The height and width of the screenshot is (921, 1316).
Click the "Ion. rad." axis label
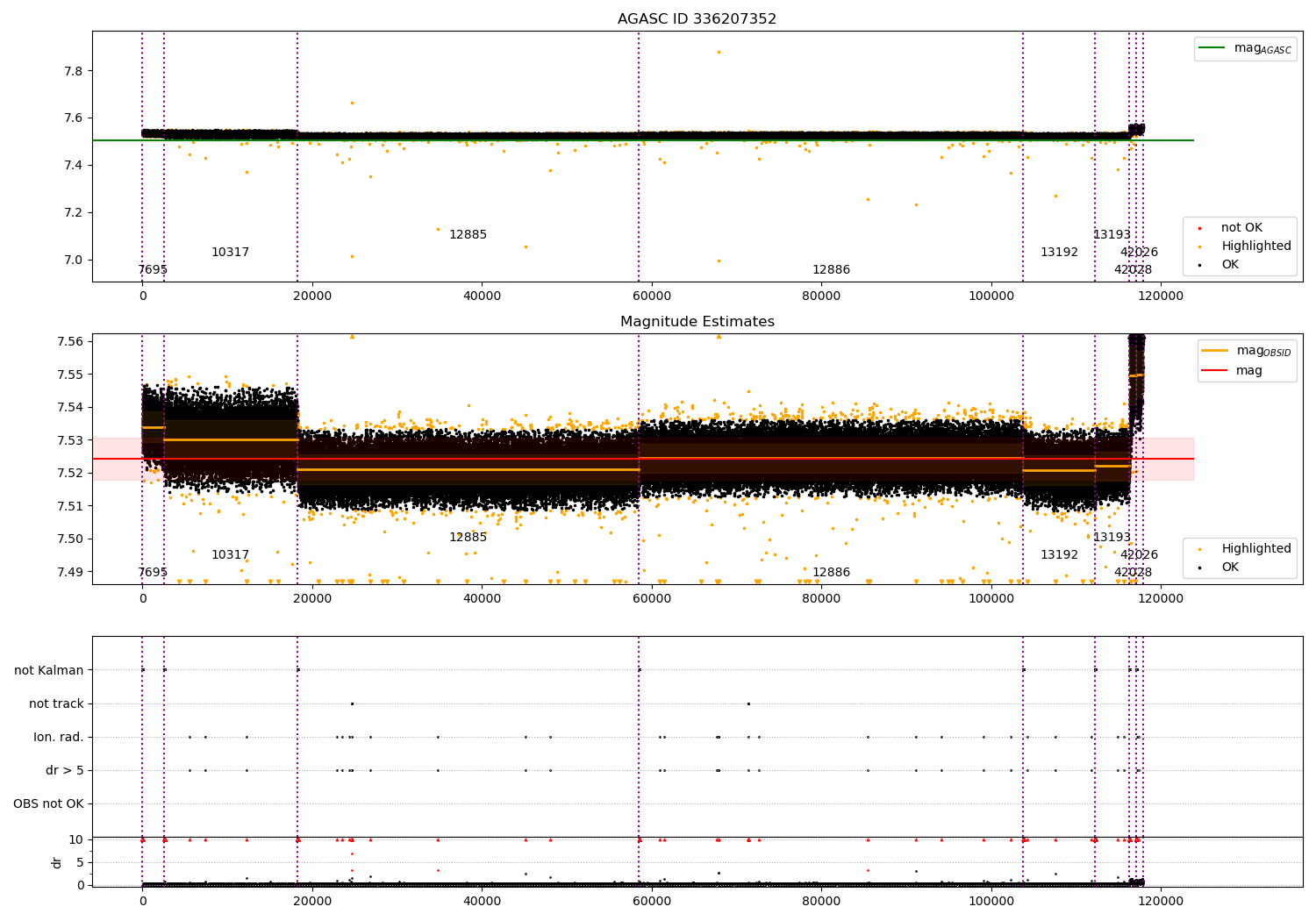click(59, 738)
